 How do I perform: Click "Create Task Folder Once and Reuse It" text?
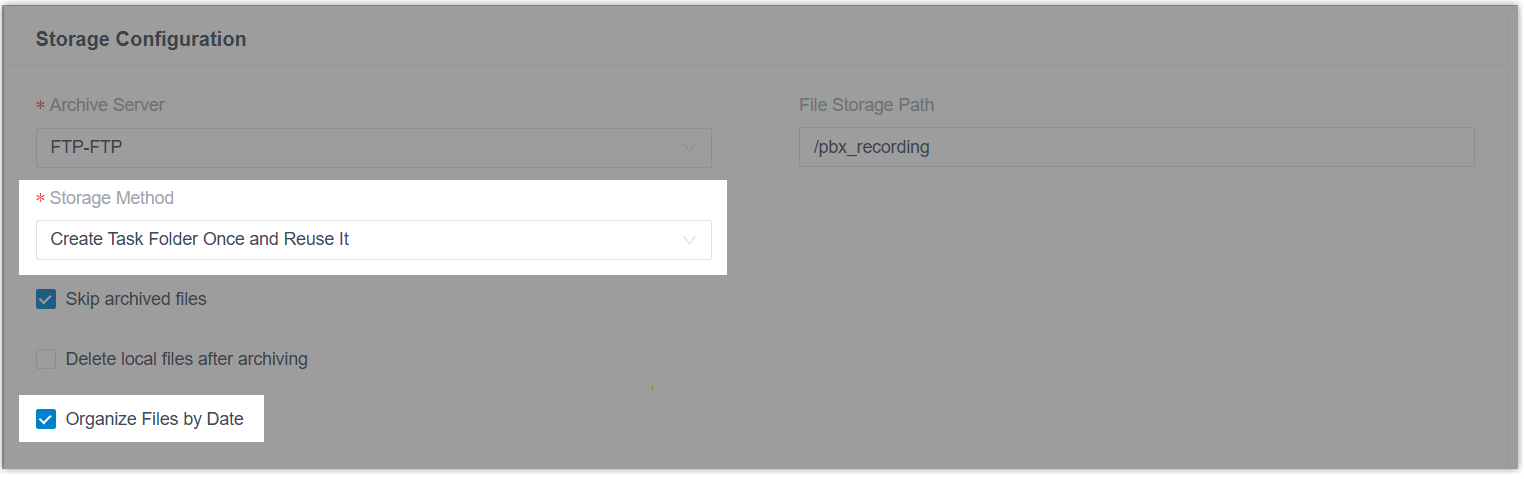[x=200, y=240]
